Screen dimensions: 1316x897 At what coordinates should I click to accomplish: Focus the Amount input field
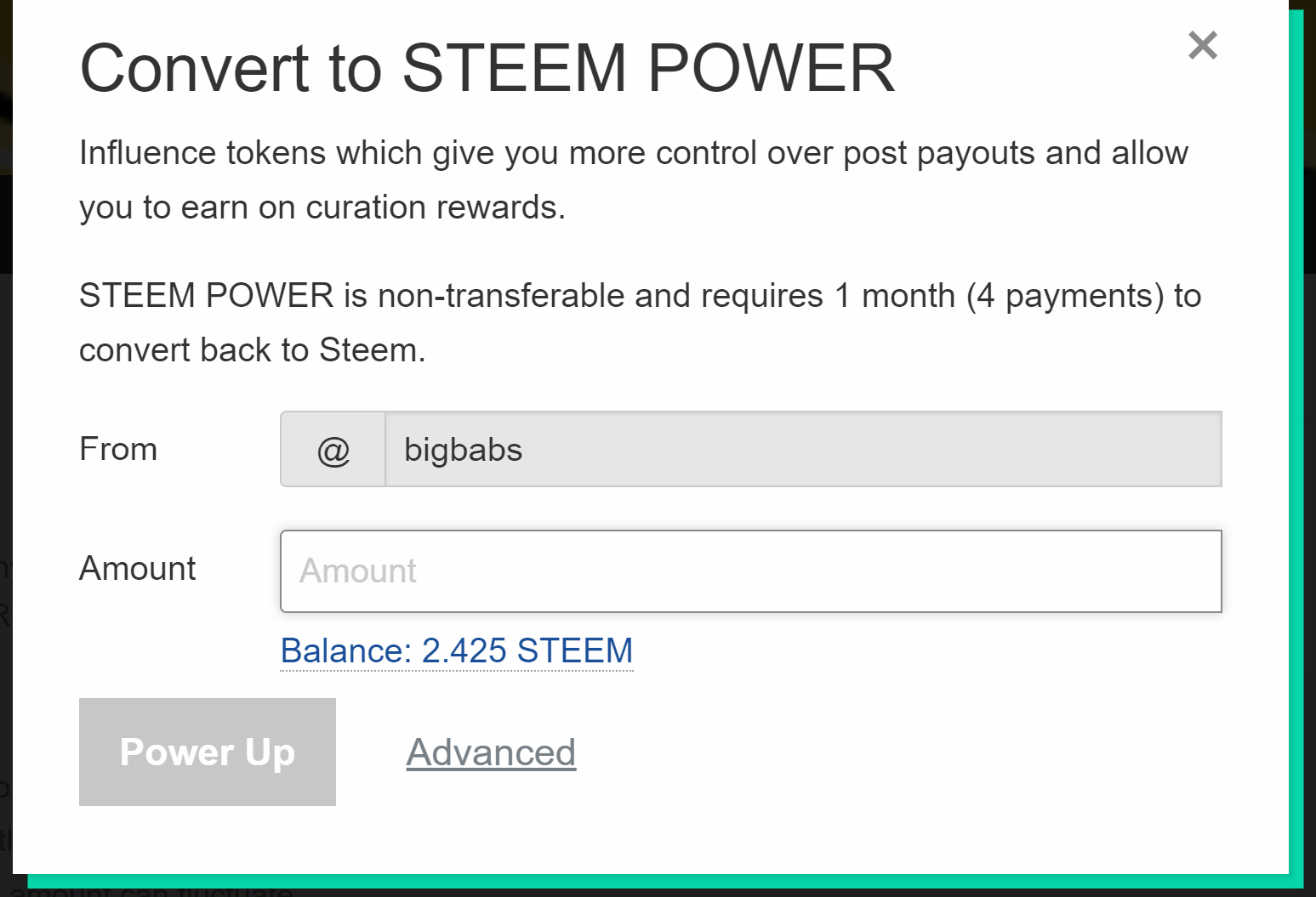[750, 571]
